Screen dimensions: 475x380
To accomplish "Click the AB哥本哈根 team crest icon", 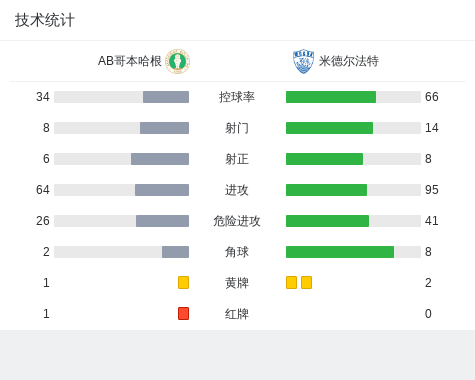I will [178, 61].
